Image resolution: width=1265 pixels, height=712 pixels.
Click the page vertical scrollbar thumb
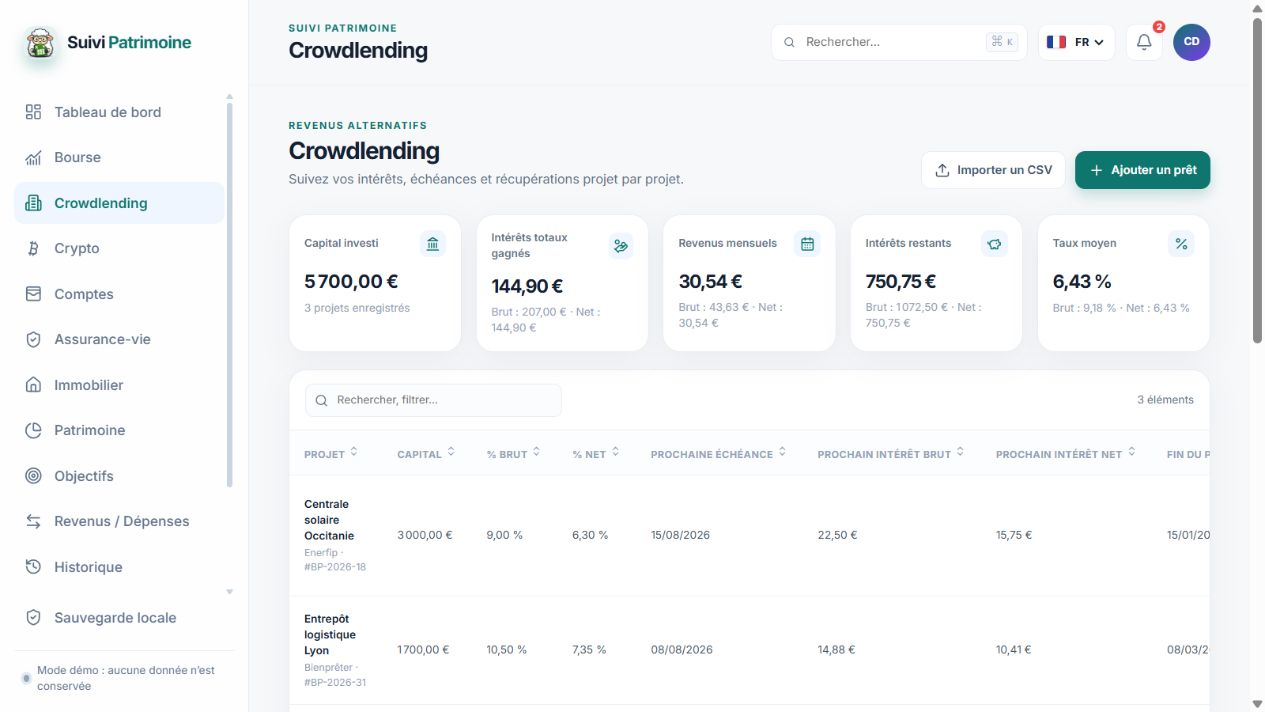(1257, 181)
